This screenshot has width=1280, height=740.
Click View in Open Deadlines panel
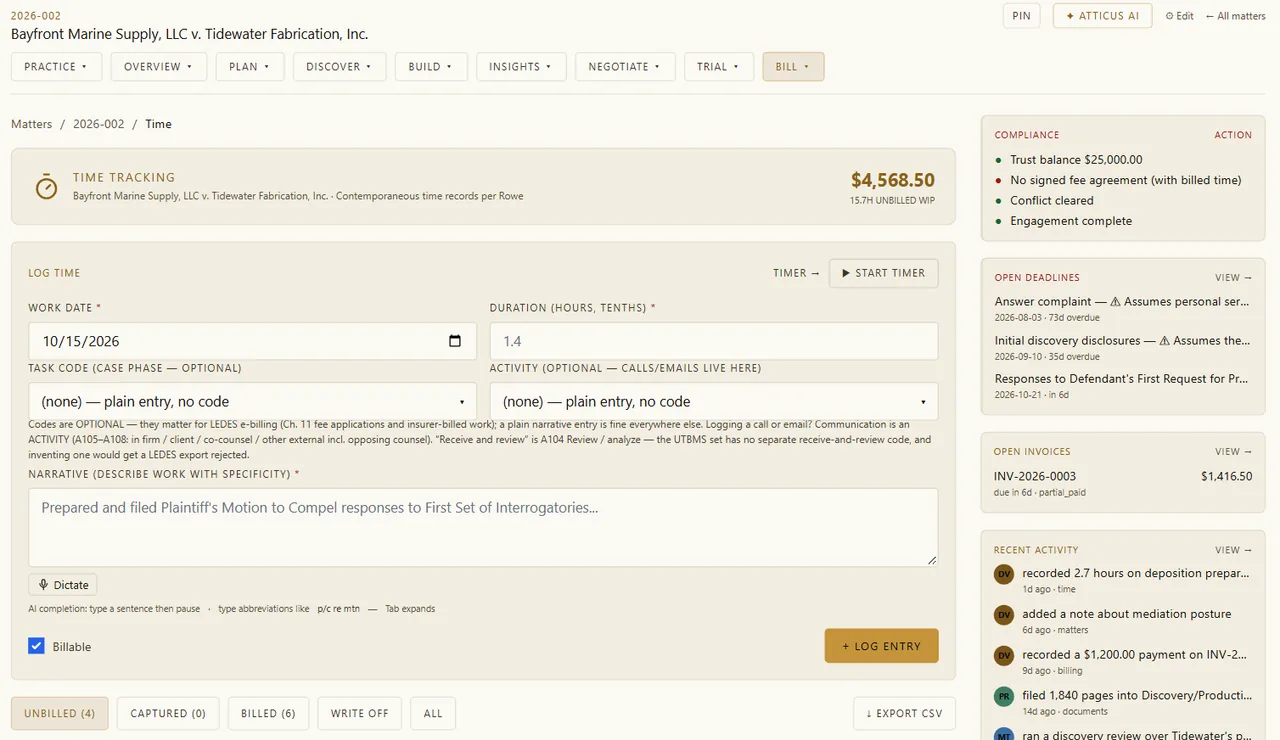[x=1233, y=278]
